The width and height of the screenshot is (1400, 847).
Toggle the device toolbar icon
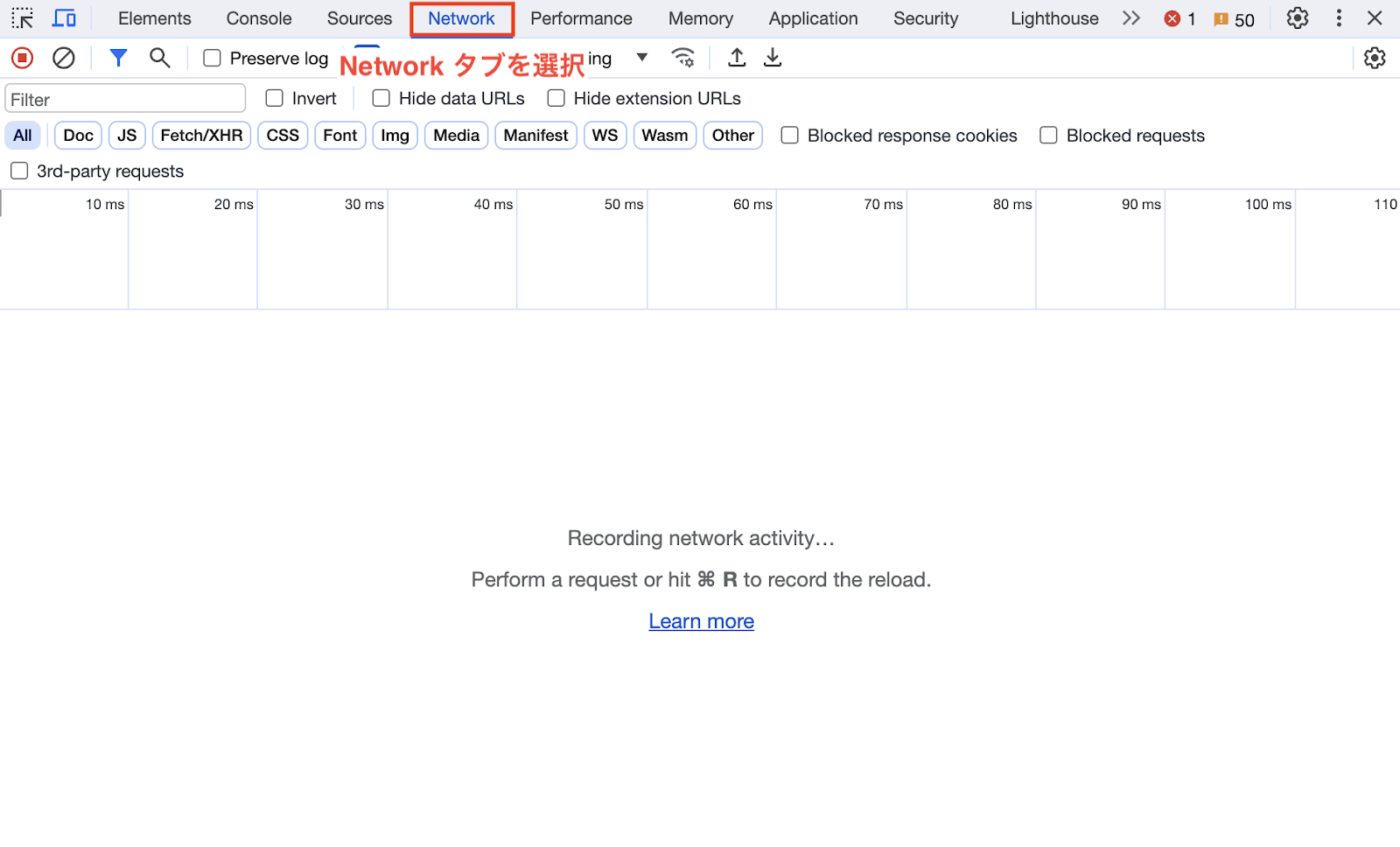pos(64,18)
